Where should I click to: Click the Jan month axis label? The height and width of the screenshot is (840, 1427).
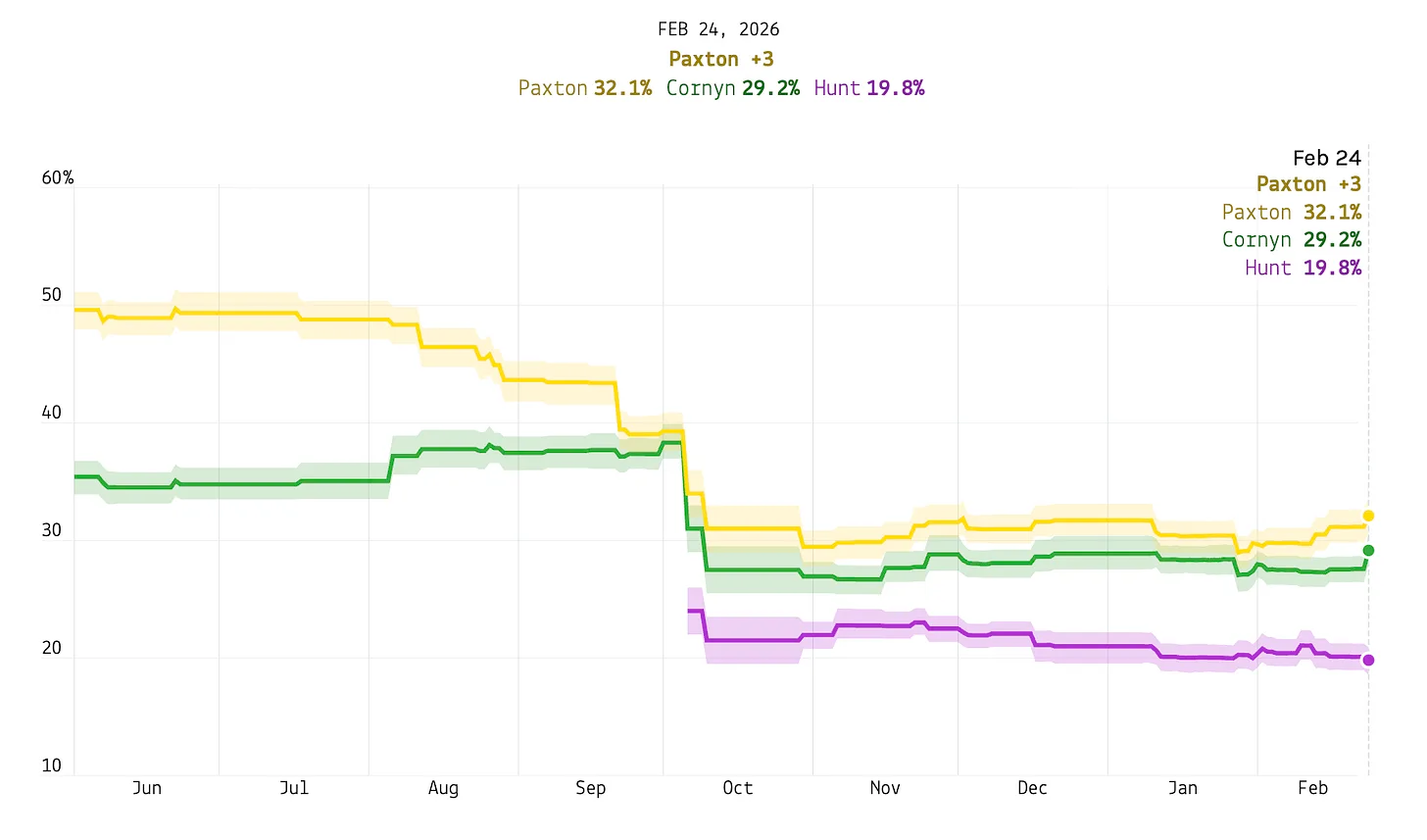click(x=1183, y=788)
